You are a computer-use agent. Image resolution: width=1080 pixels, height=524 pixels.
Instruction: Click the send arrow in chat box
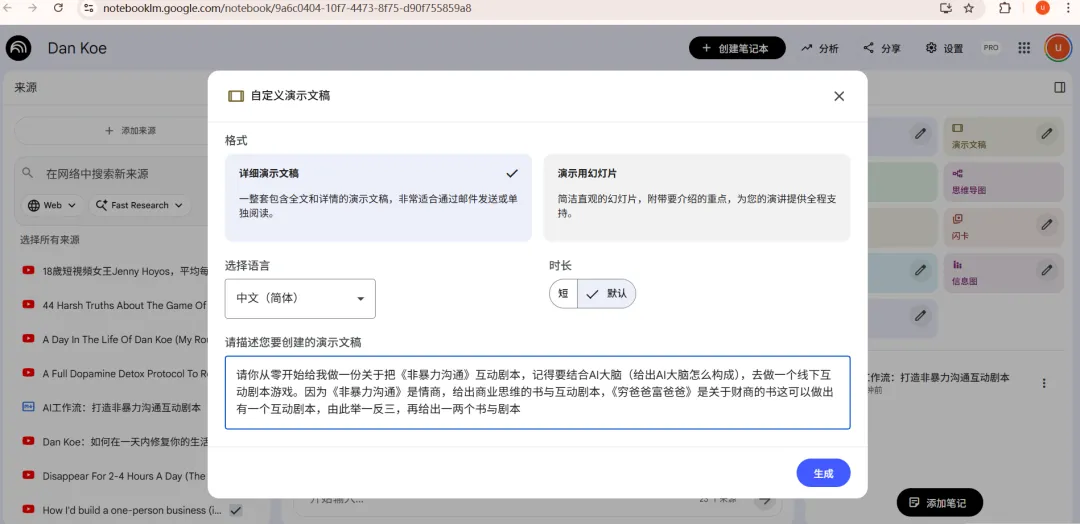765,501
